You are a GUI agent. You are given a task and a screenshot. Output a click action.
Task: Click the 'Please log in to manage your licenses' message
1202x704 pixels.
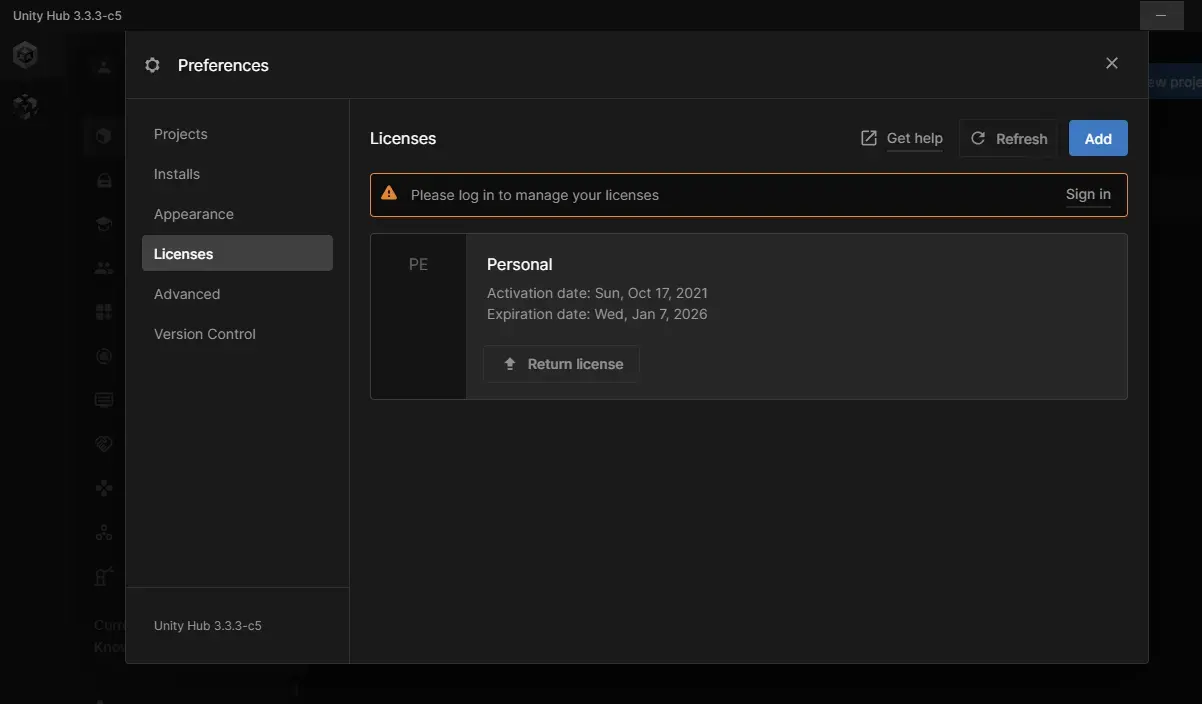(535, 195)
